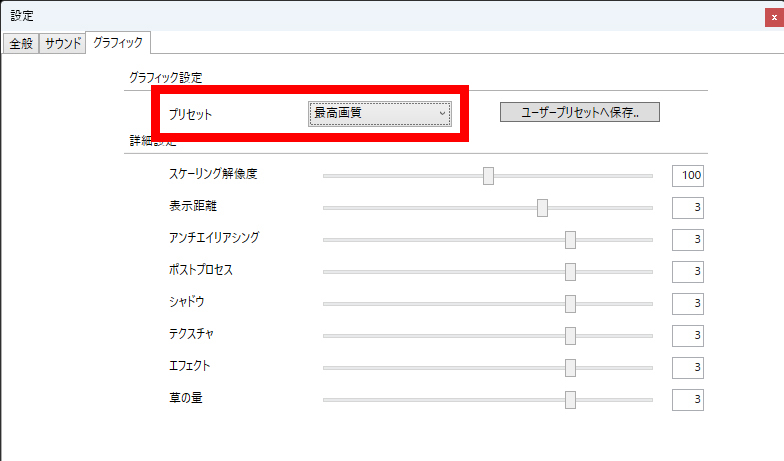Click the プリセット label text

190,114
